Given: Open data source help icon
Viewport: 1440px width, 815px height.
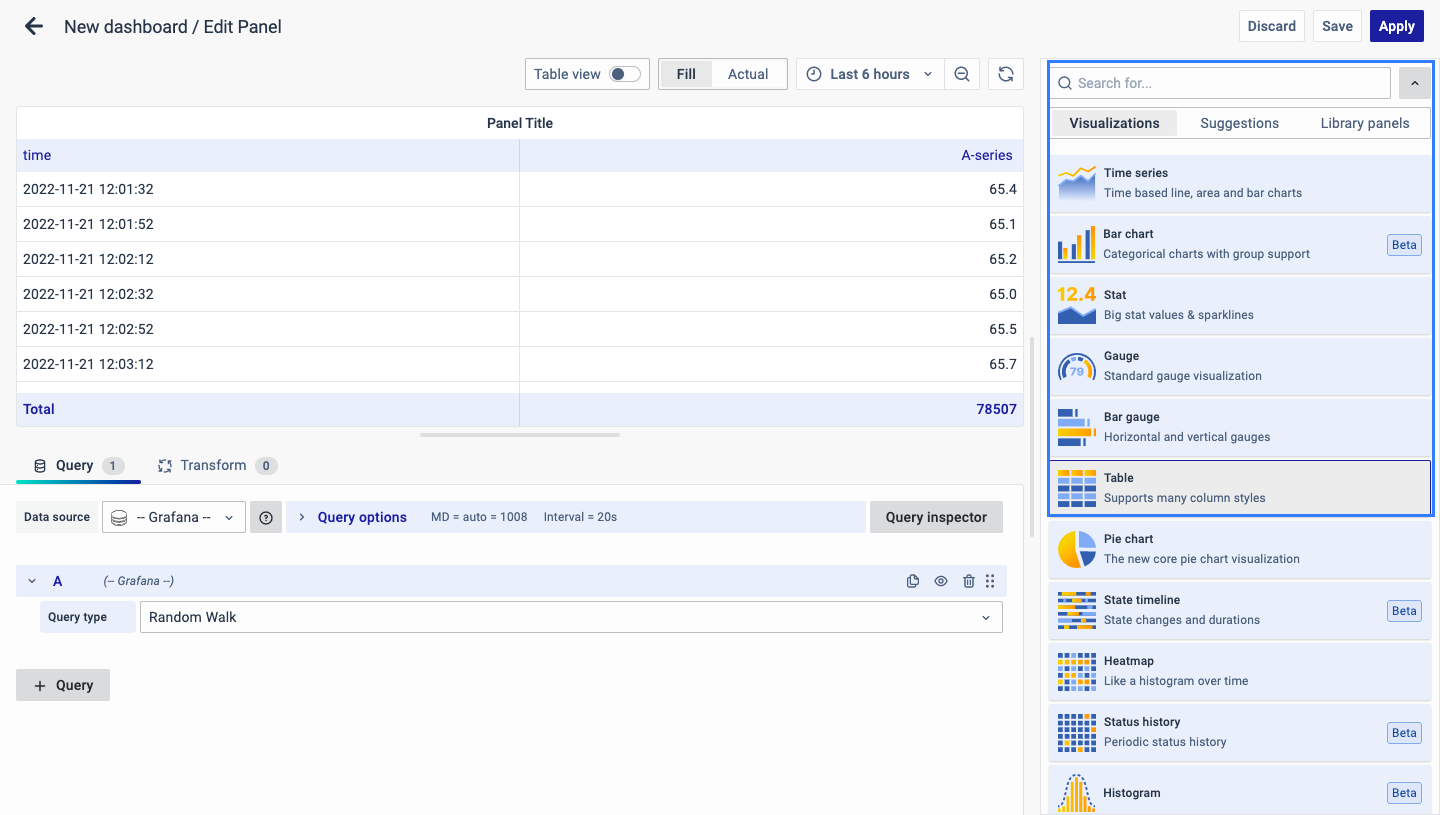Looking at the screenshot, I should [266, 517].
